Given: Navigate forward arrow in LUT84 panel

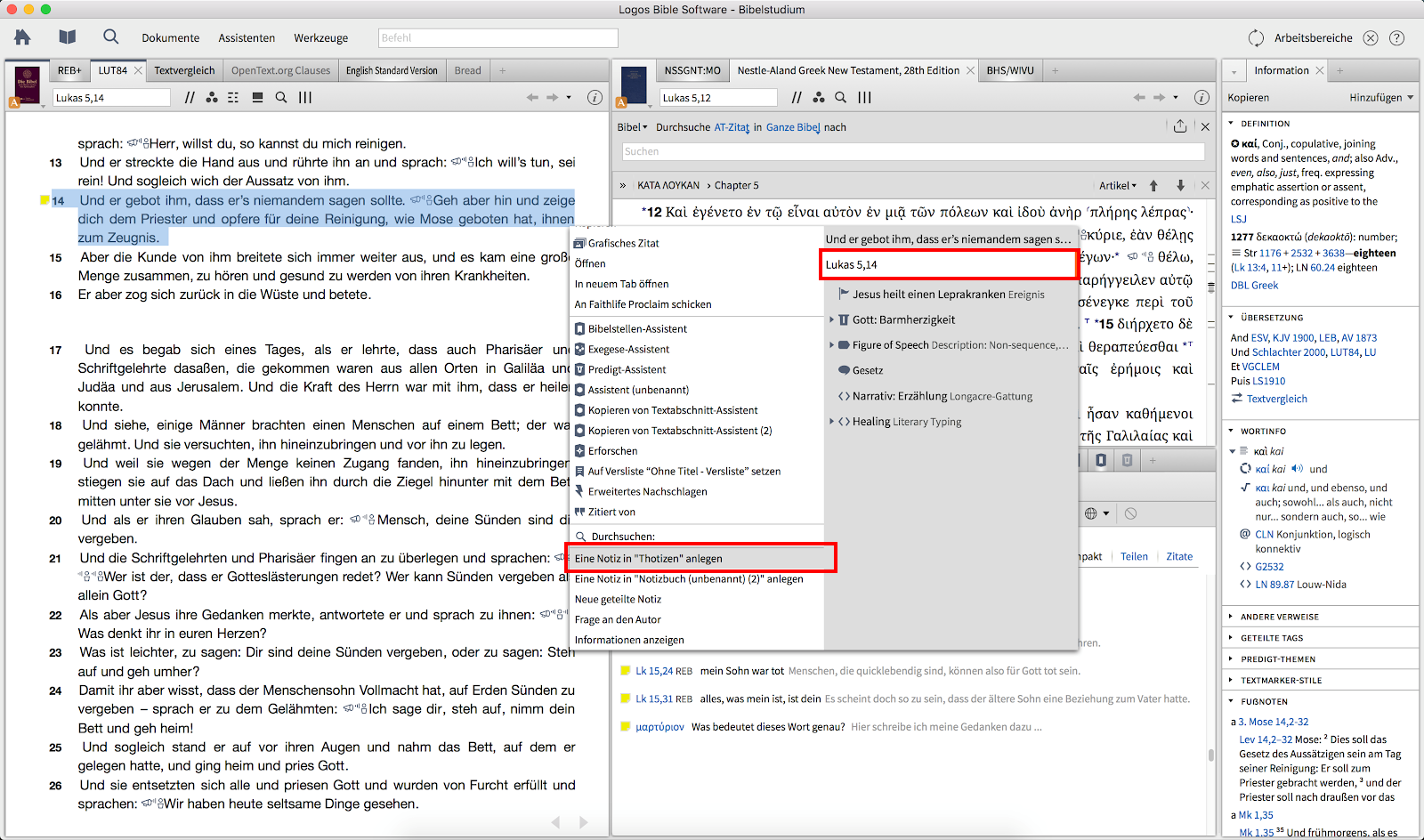Looking at the screenshot, I should pyautogui.click(x=552, y=97).
